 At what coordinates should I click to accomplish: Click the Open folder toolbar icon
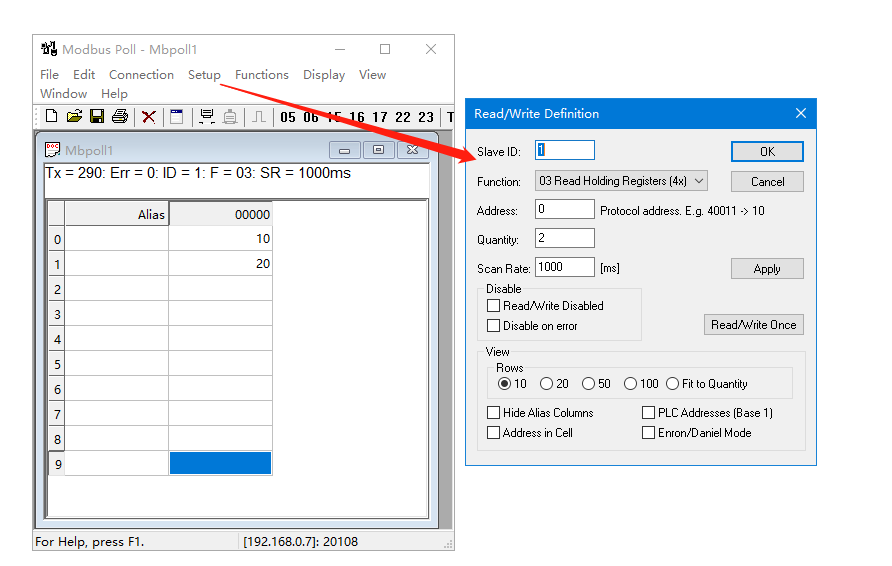tap(74, 117)
